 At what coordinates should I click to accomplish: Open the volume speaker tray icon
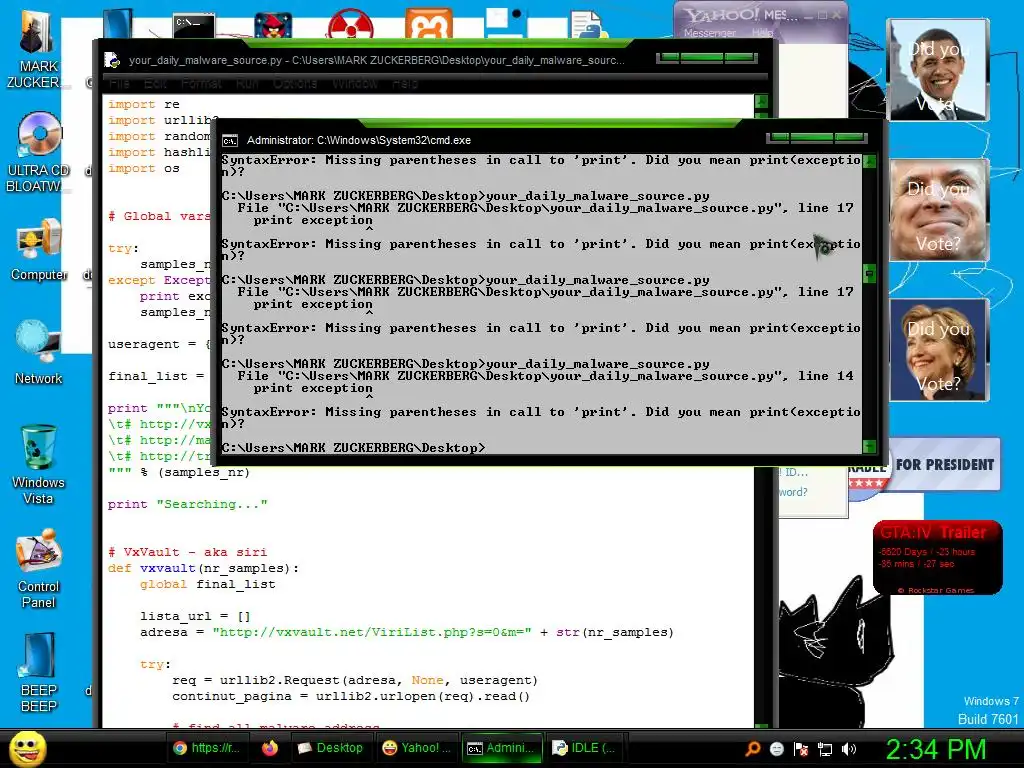(x=849, y=749)
